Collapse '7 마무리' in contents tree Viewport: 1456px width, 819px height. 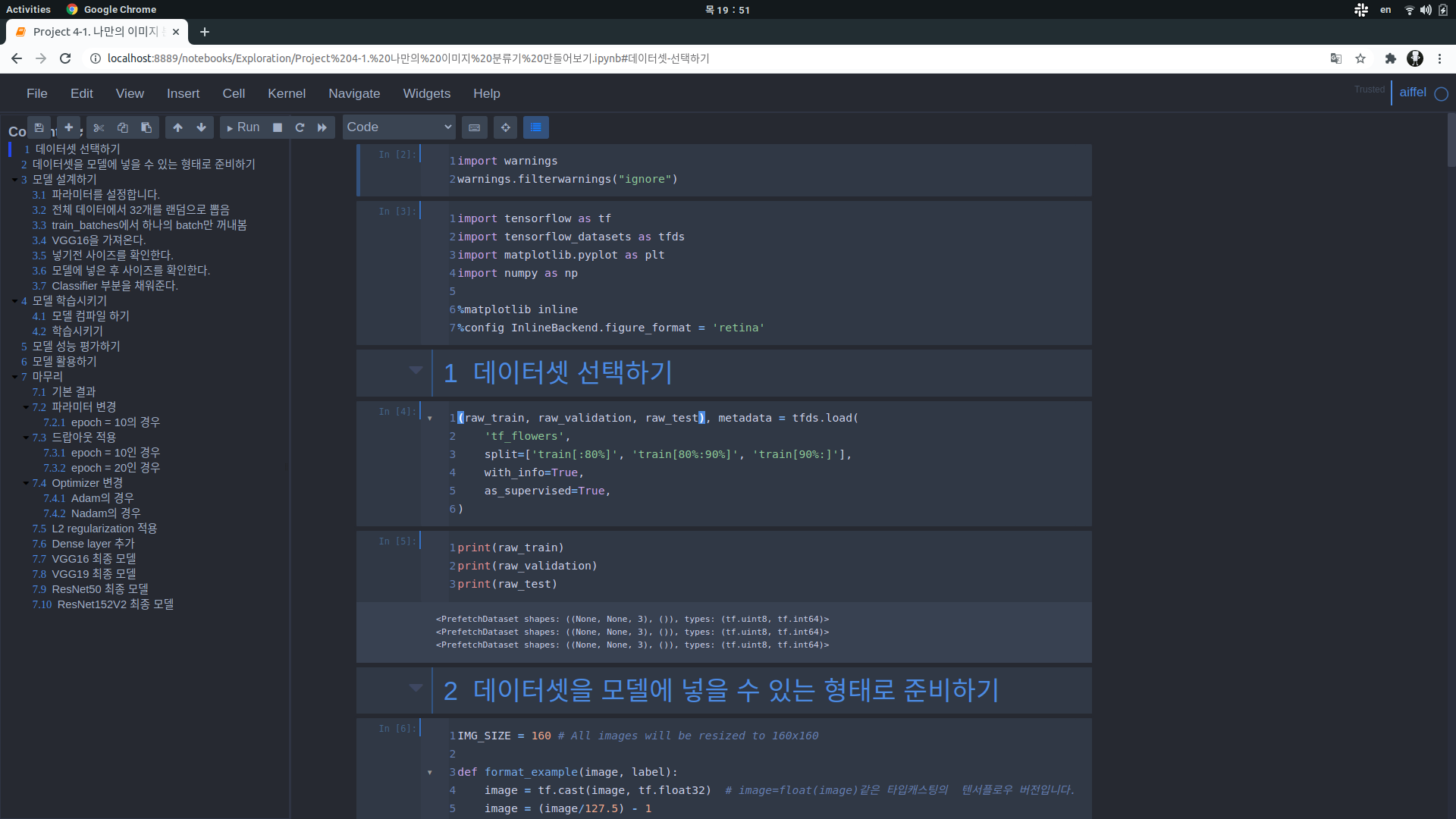(x=14, y=378)
